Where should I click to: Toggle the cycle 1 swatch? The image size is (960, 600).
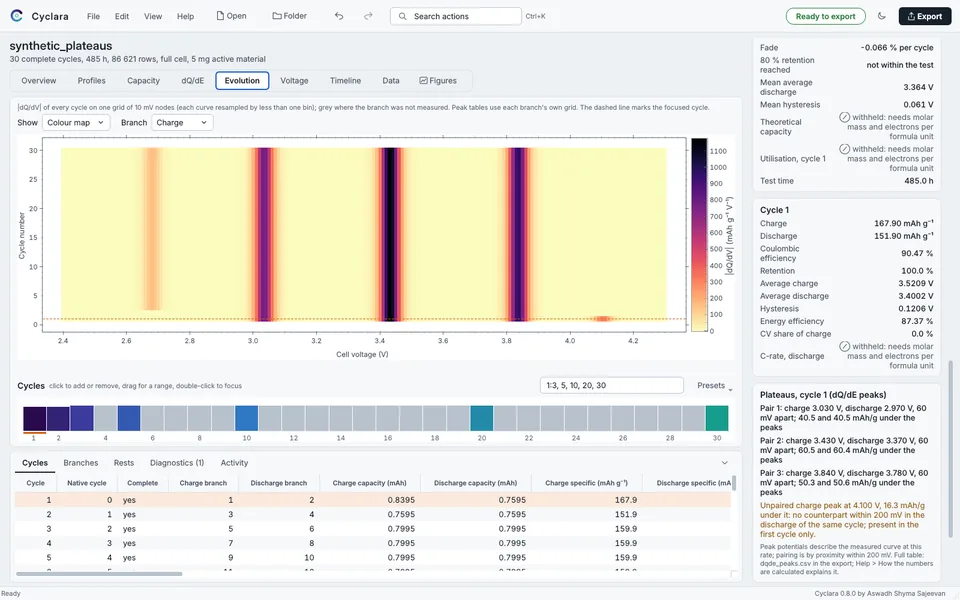click(34, 419)
